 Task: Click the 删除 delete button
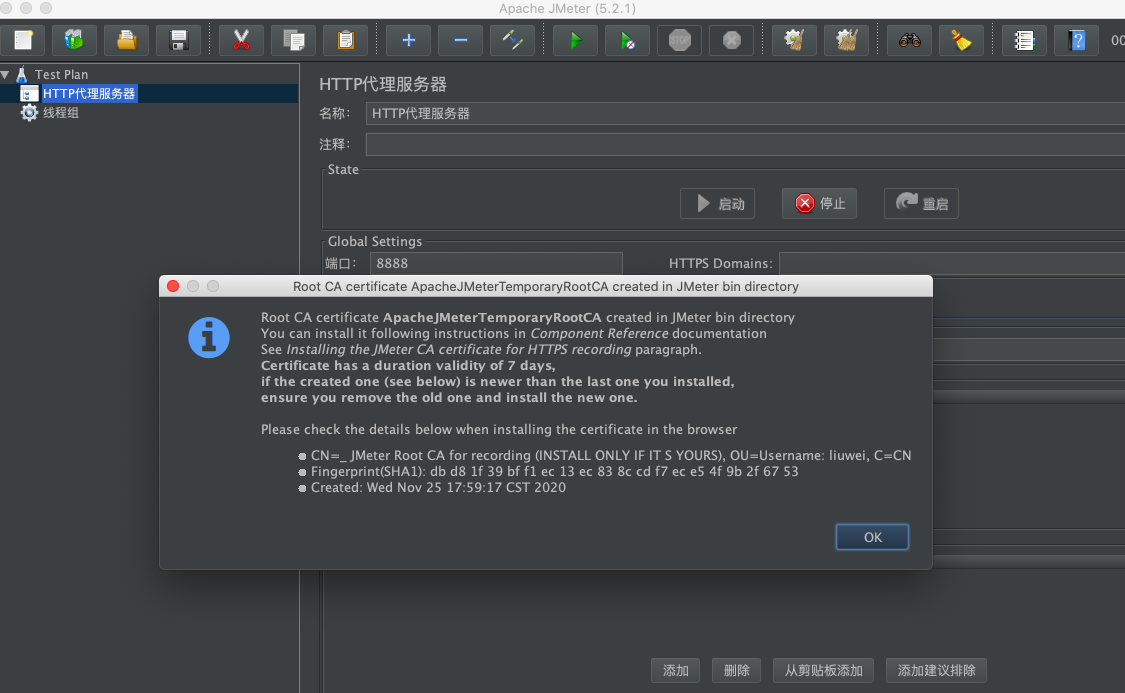point(736,671)
